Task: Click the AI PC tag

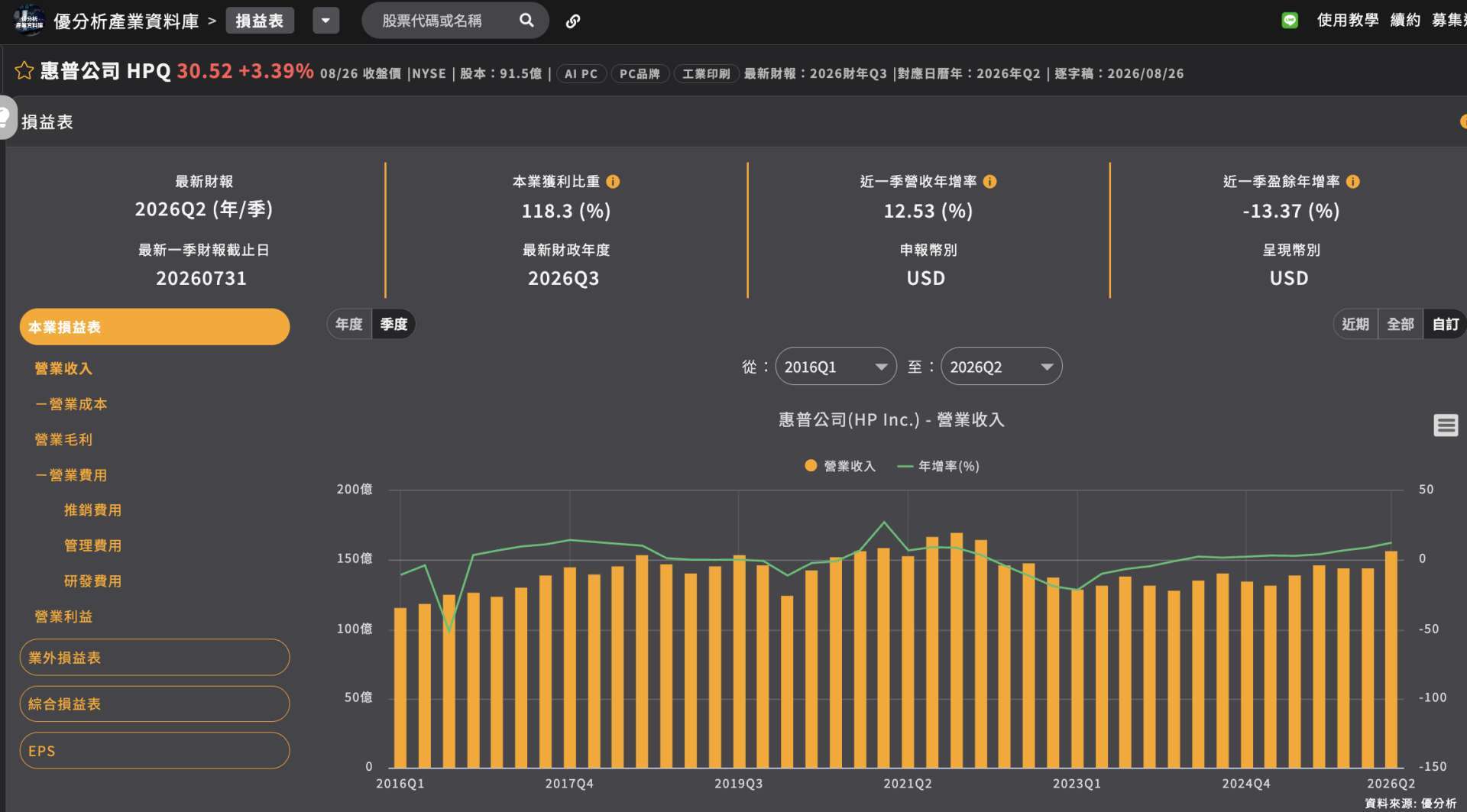Action: coord(581,74)
